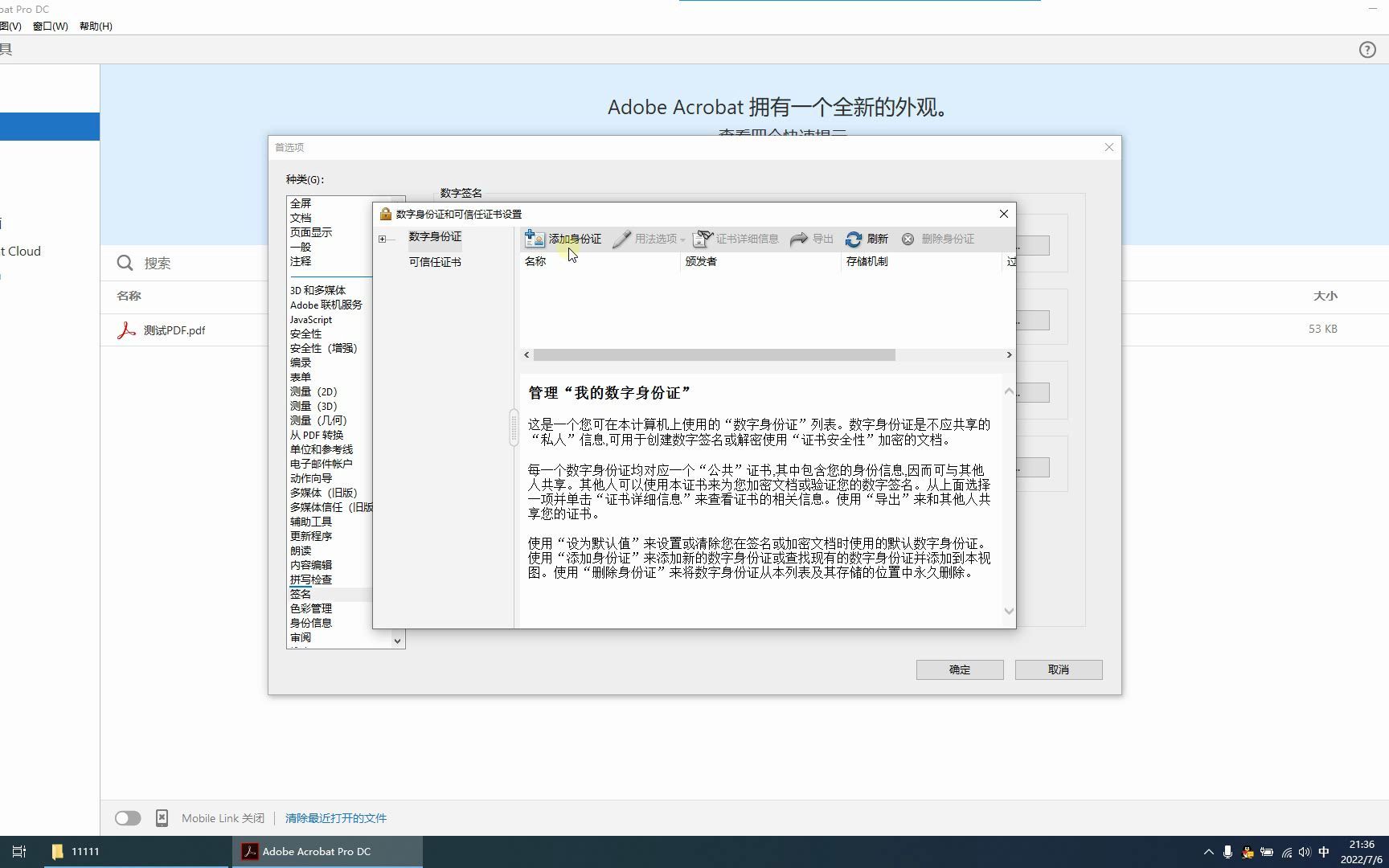Select the 身份信息 category
The image size is (1389, 868).
click(311, 623)
